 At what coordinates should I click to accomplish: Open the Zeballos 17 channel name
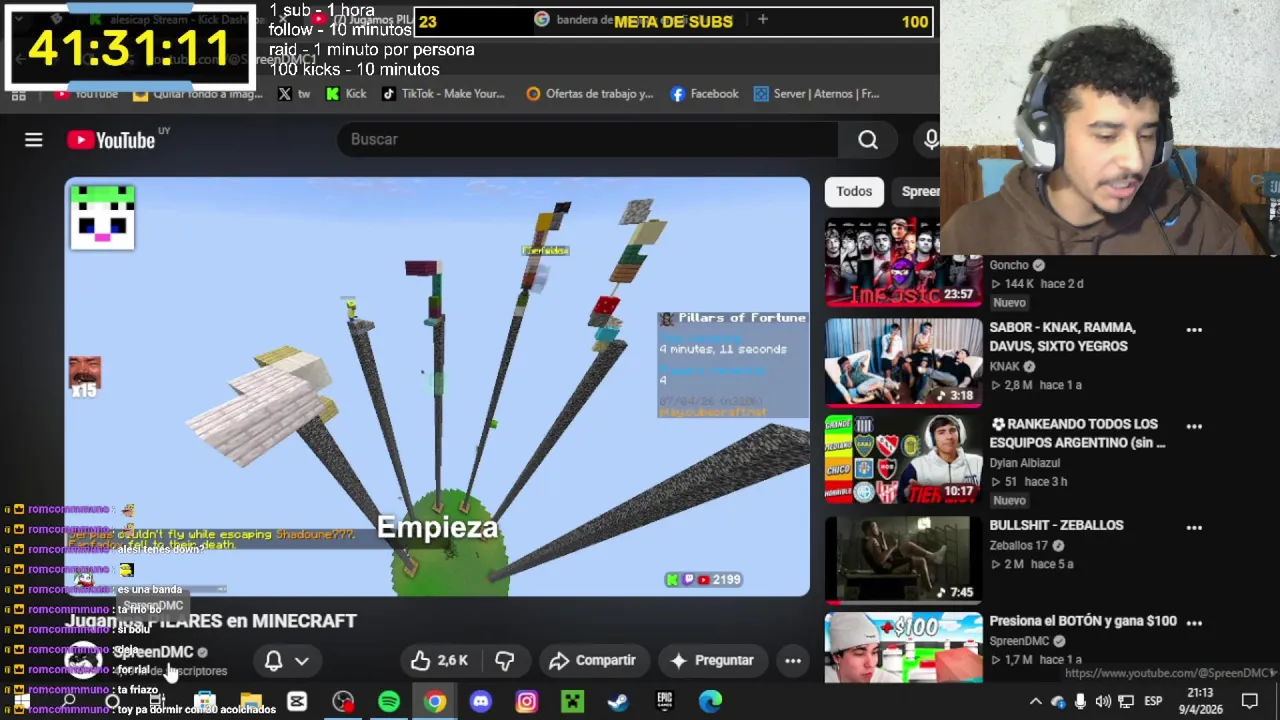click(x=1019, y=546)
